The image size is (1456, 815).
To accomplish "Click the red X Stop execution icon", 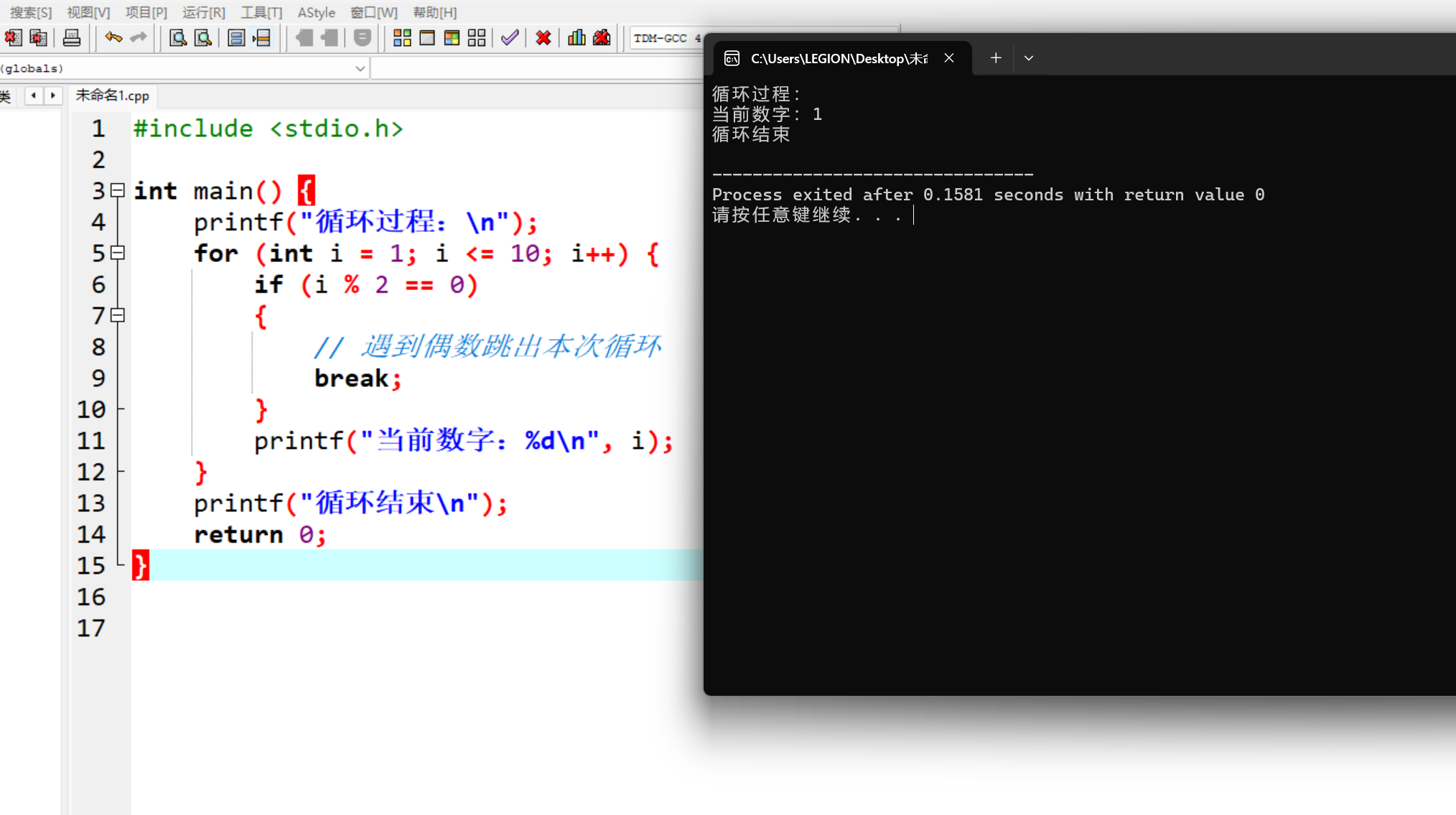I will [543, 38].
